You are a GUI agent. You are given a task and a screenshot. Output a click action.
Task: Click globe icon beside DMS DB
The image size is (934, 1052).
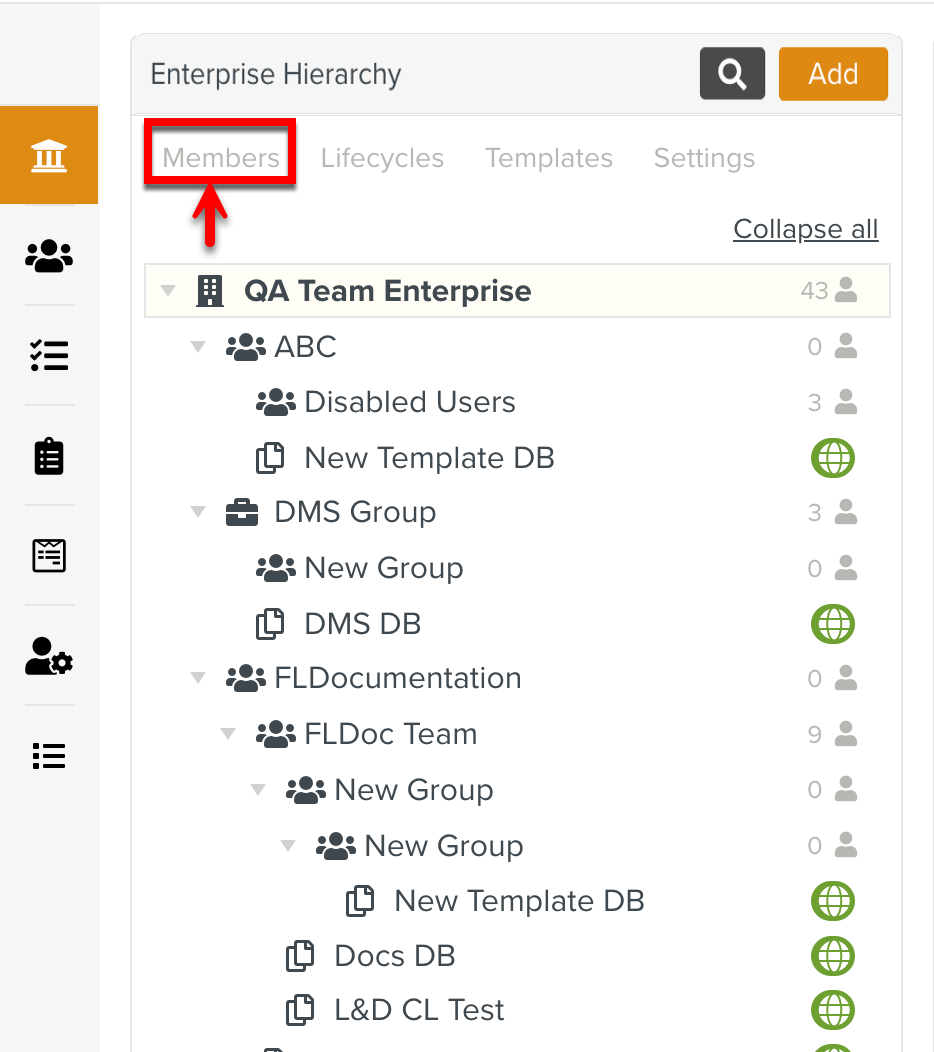tap(832, 624)
